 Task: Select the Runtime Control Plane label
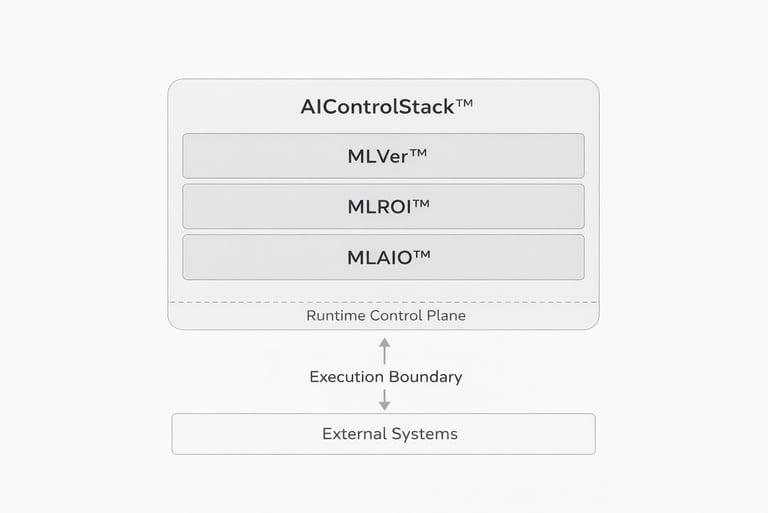(x=385, y=315)
